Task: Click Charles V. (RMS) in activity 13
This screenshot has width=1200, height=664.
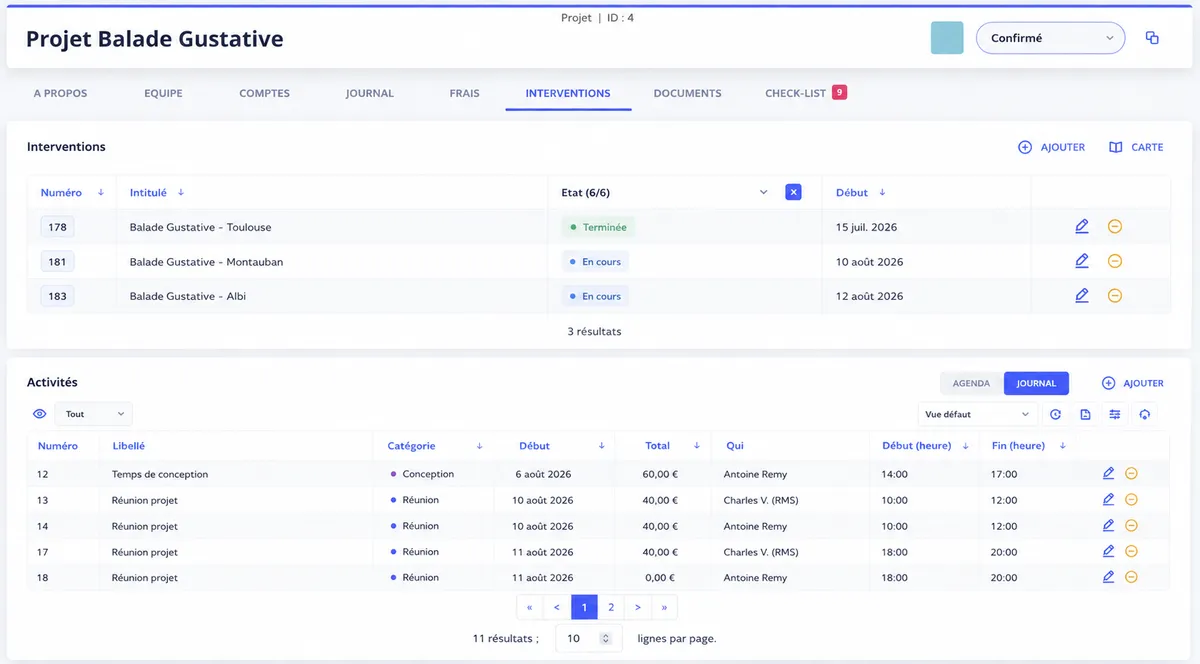Action: (761, 500)
